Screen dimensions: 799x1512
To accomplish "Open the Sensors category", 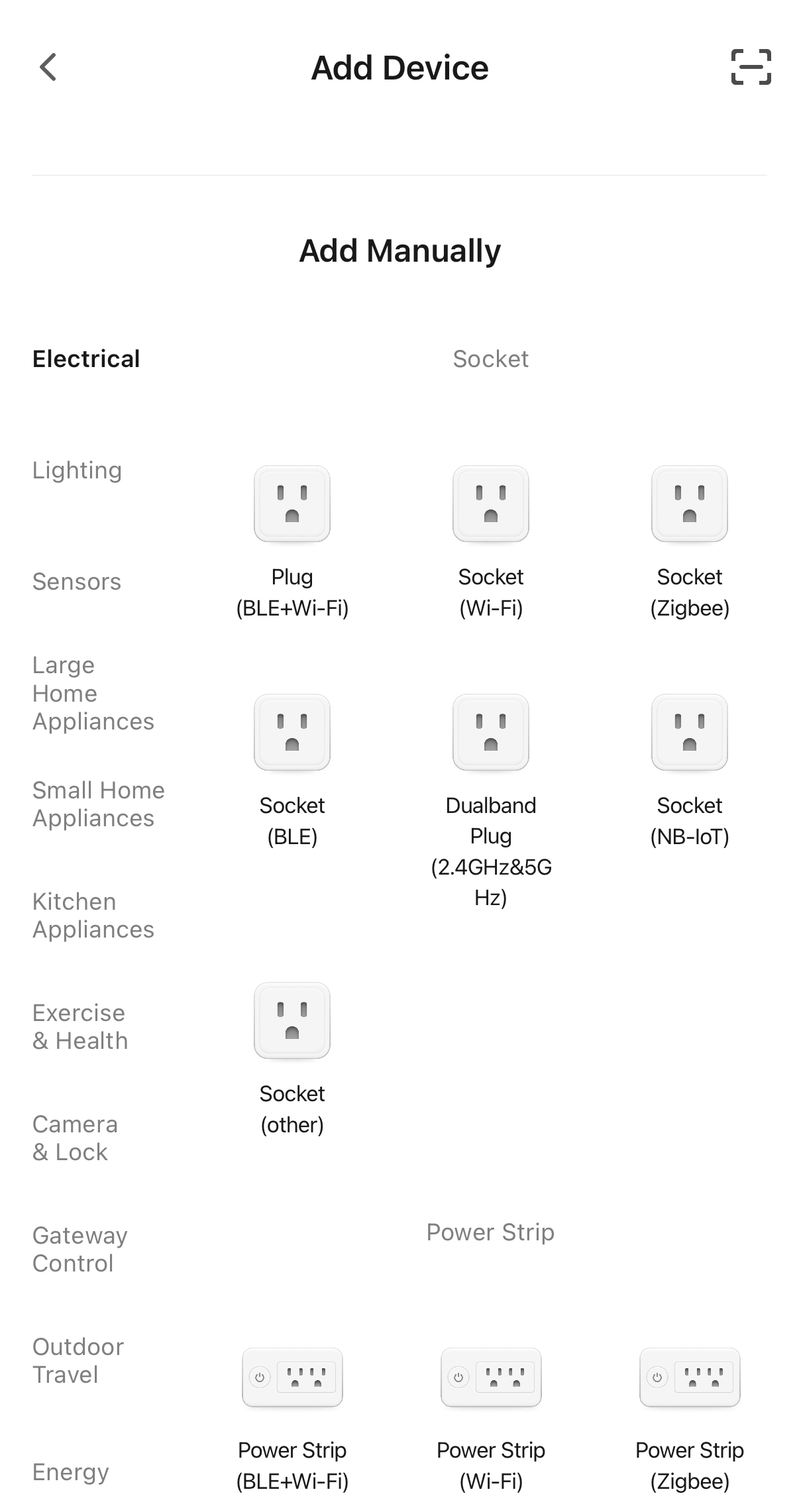I will [x=77, y=582].
